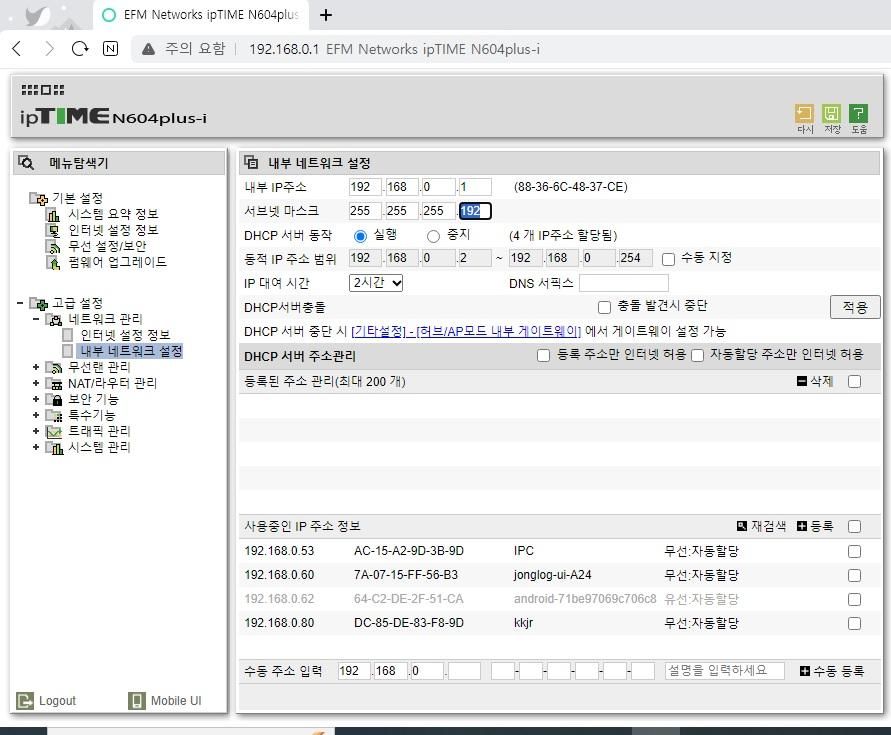Image resolution: width=891 pixels, height=735 pixels.
Task: Click the help (도움) question mark icon
Action: pos(858,114)
